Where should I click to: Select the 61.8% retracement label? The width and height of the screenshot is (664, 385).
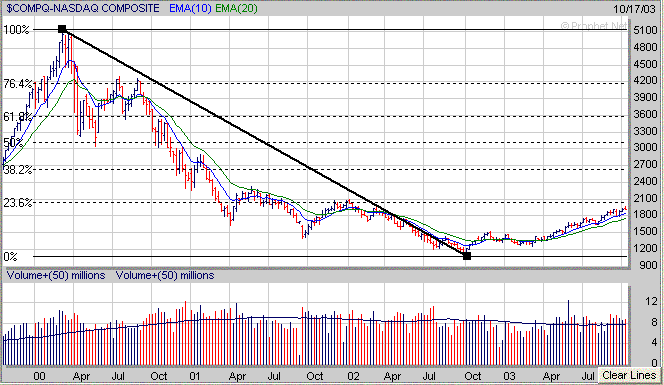[x=18, y=116]
